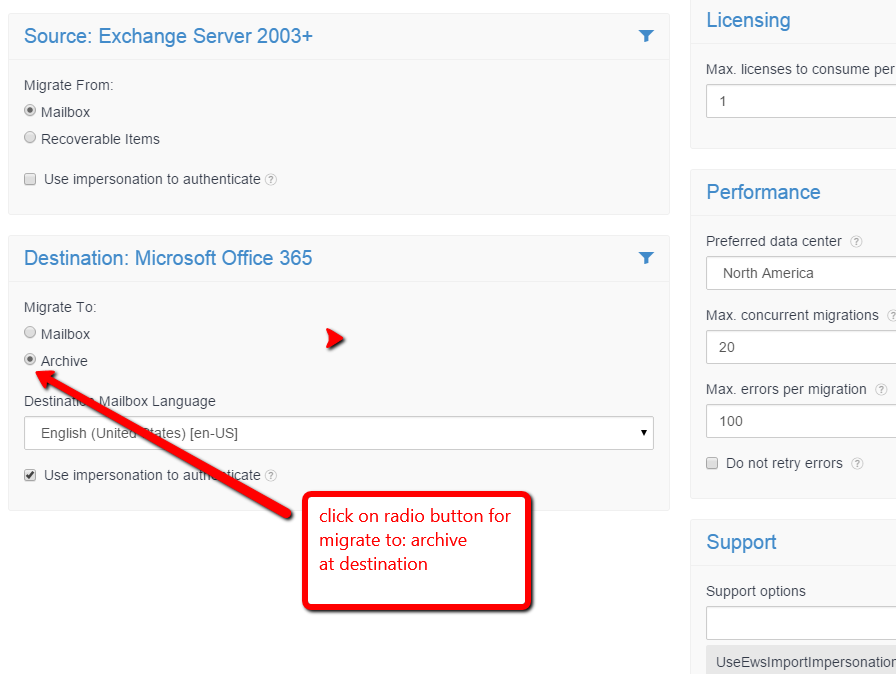Click Source: Exchange Server 2003+ heading
896x674 pixels.
[x=169, y=36]
